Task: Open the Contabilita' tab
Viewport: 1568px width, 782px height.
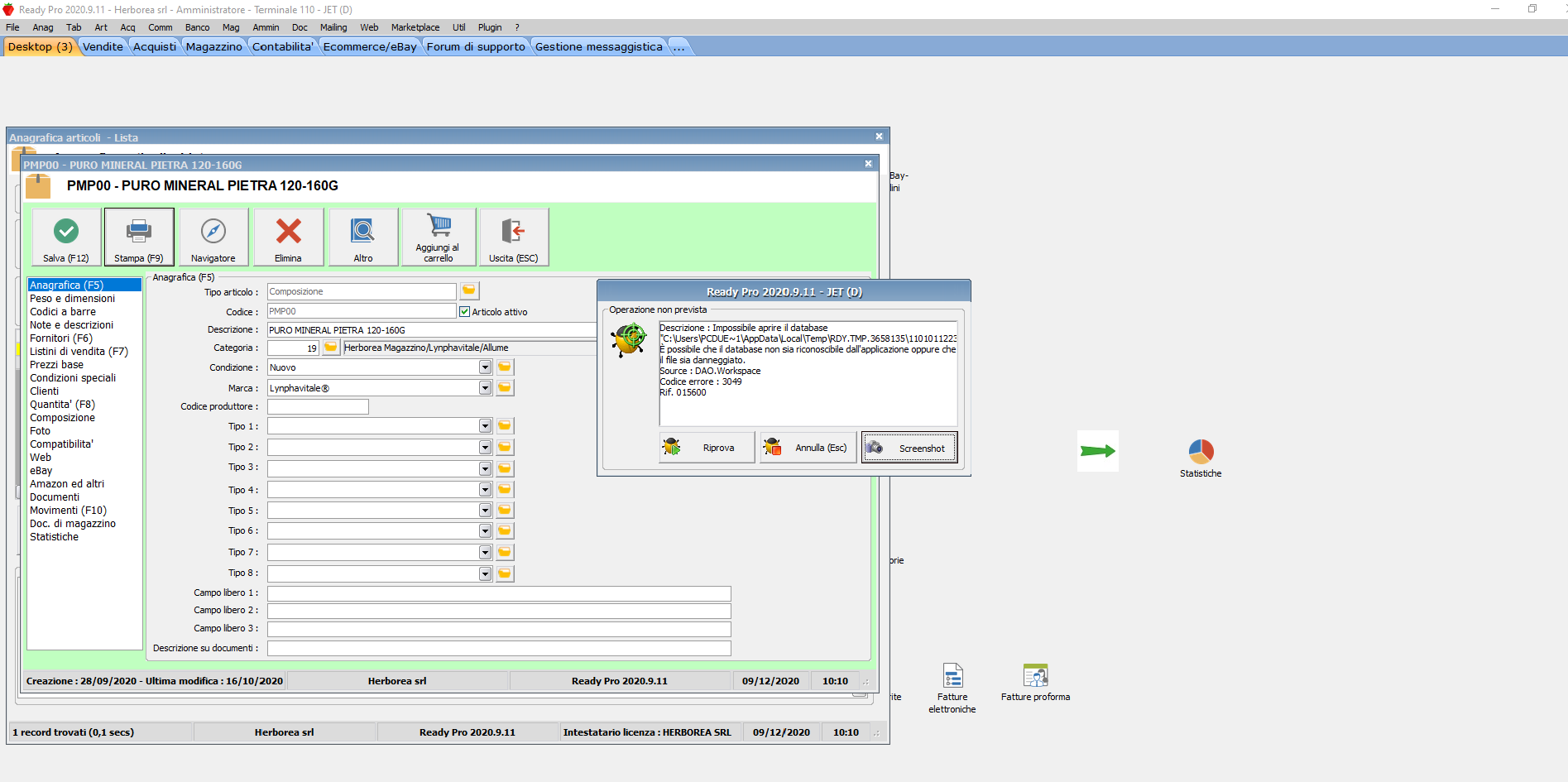Action: coord(283,47)
